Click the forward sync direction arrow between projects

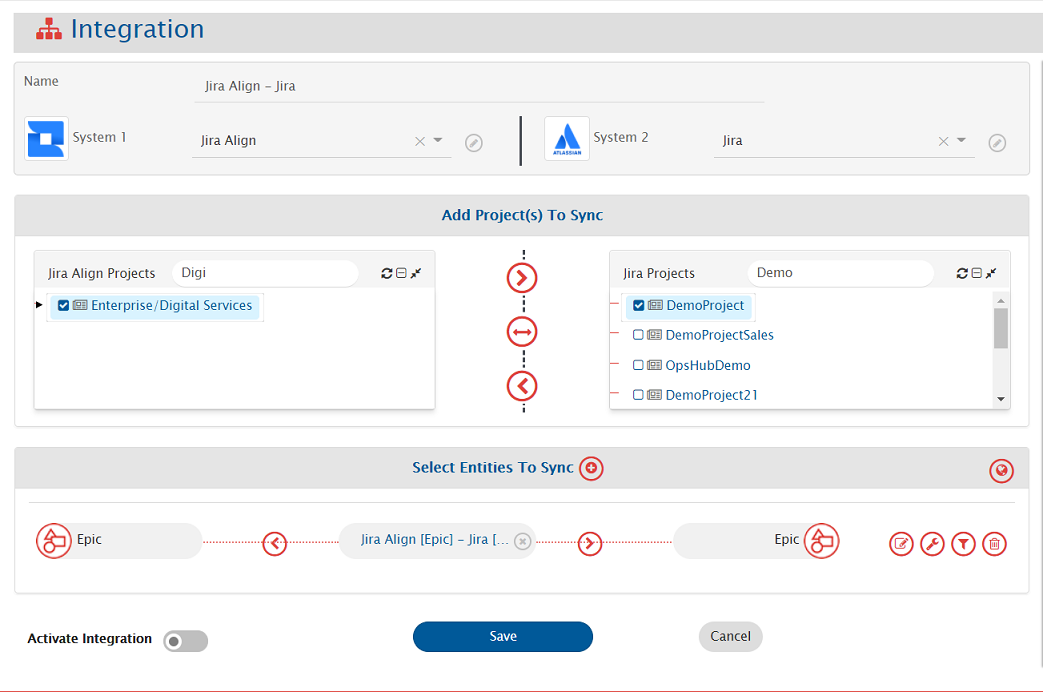(x=522, y=278)
